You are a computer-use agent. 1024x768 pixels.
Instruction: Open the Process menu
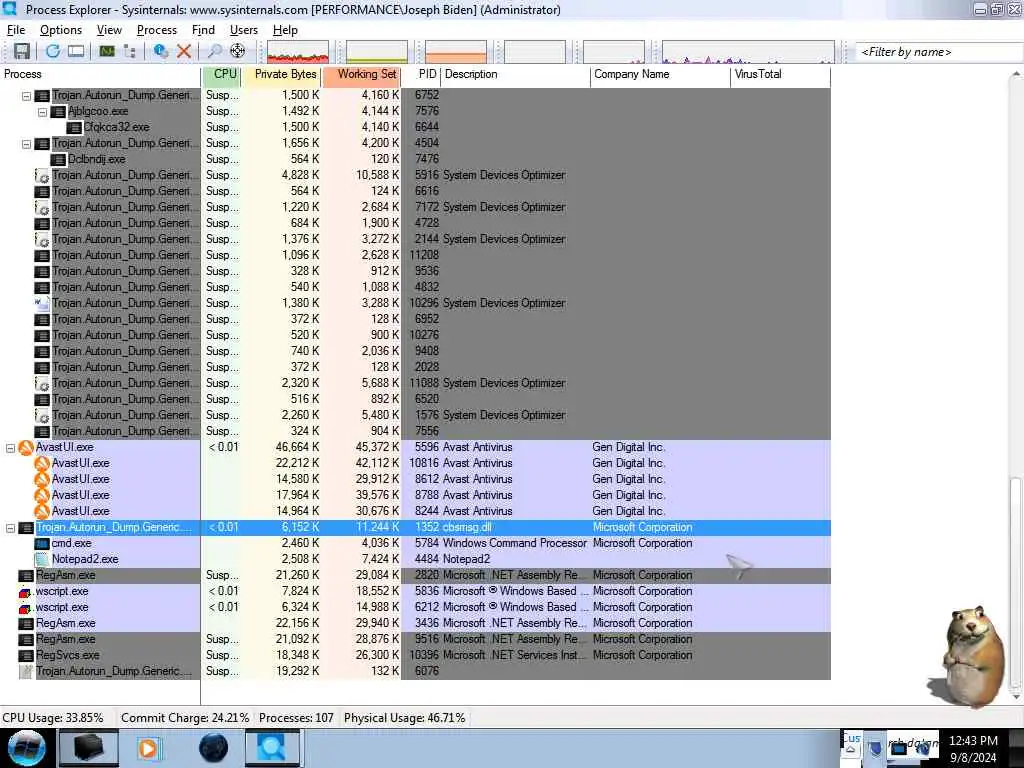click(157, 30)
